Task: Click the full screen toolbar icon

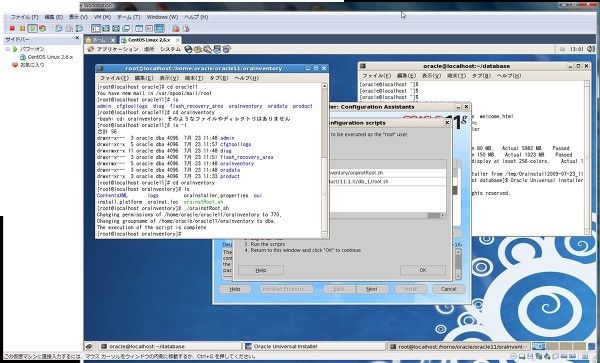Action: pyautogui.click(x=116, y=28)
